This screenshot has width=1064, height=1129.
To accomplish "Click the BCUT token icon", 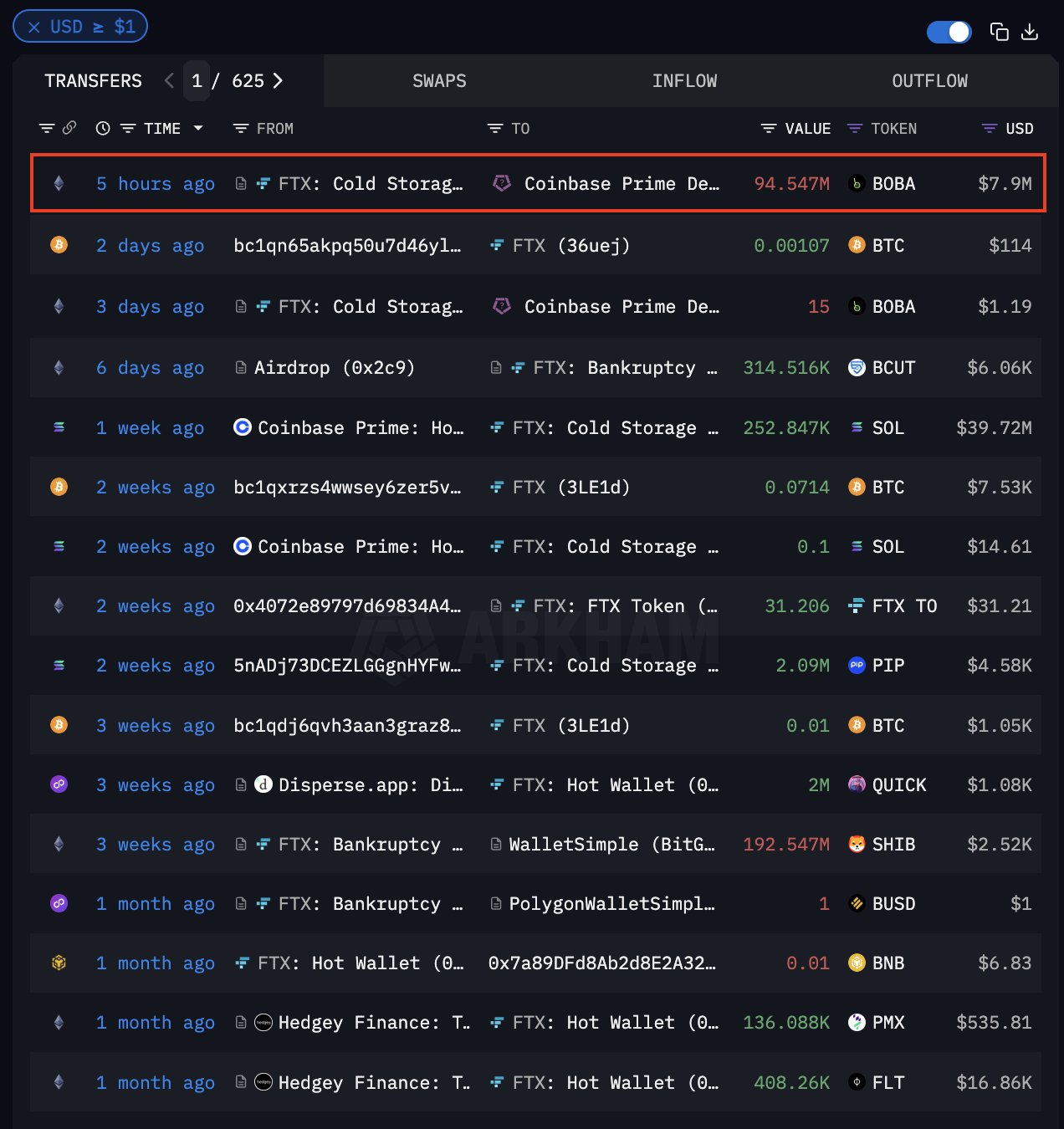I will [857, 367].
